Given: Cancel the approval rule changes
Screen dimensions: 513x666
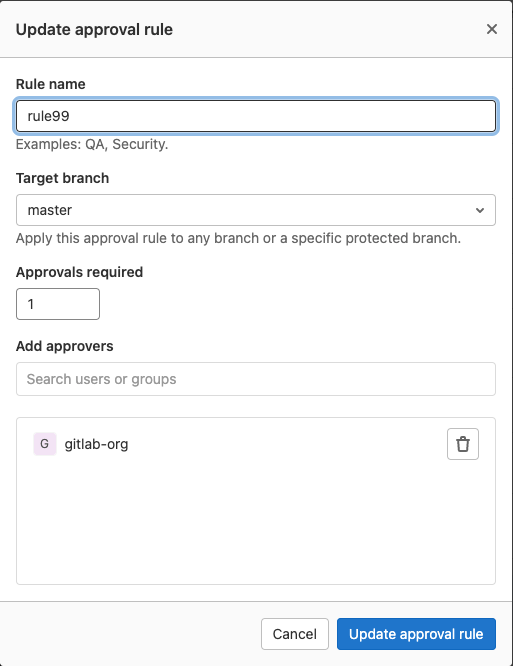Looking at the screenshot, I should (x=295, y=634).
